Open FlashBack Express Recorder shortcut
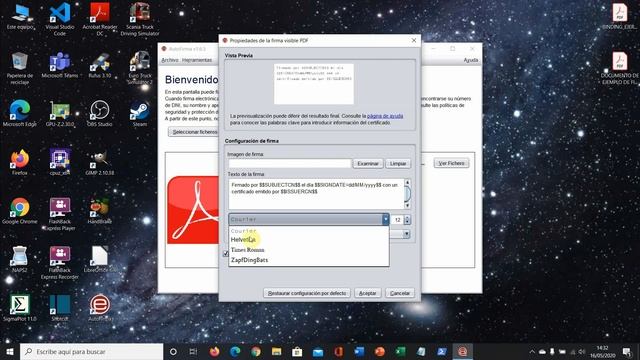 click(60, 262)
